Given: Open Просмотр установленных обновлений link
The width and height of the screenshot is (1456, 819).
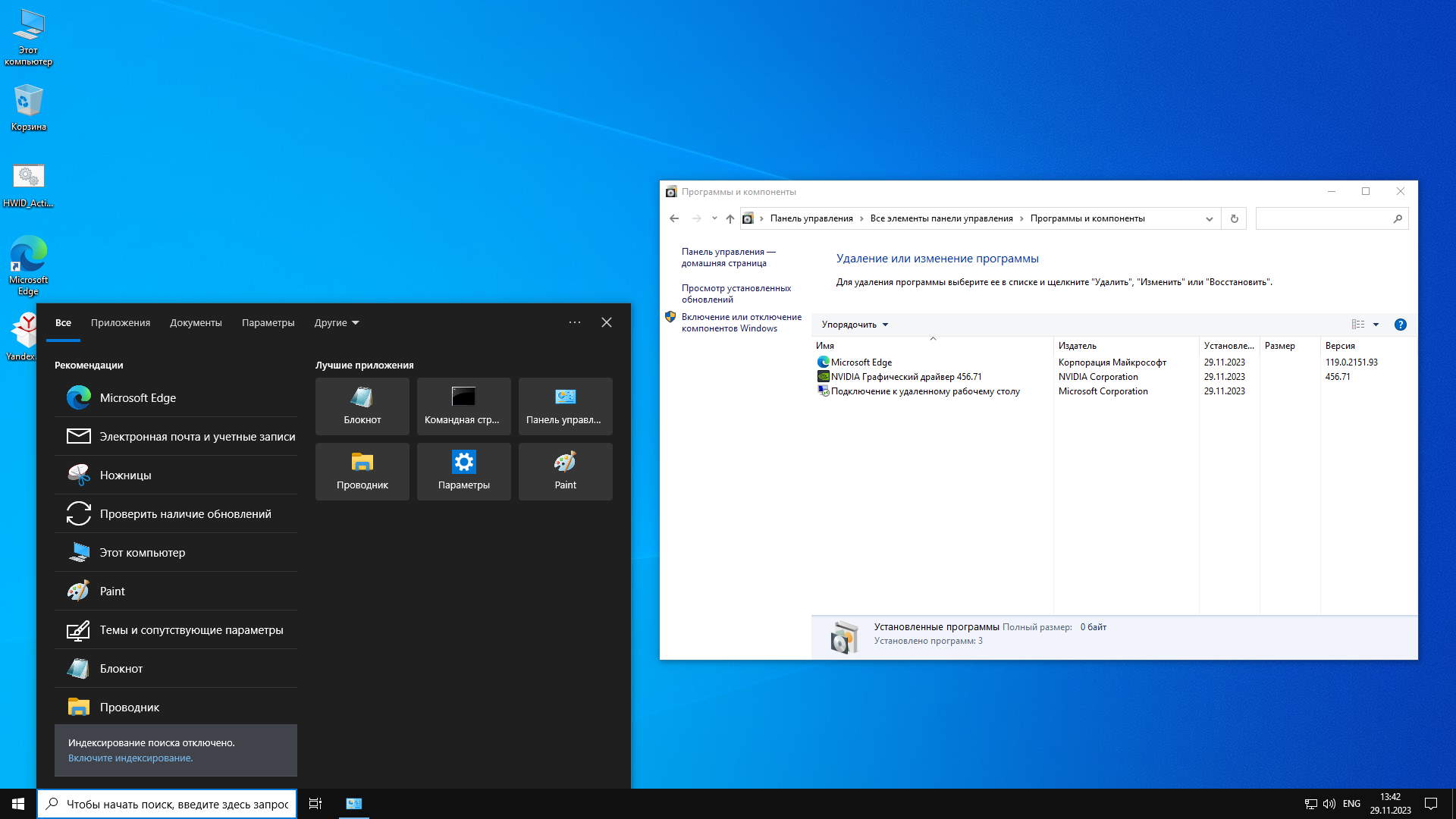Looking at the screenshot, I should (736, 293).
